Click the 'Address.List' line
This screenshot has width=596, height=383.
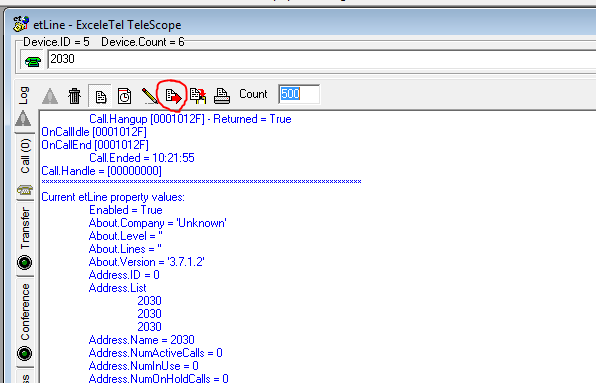117,288
